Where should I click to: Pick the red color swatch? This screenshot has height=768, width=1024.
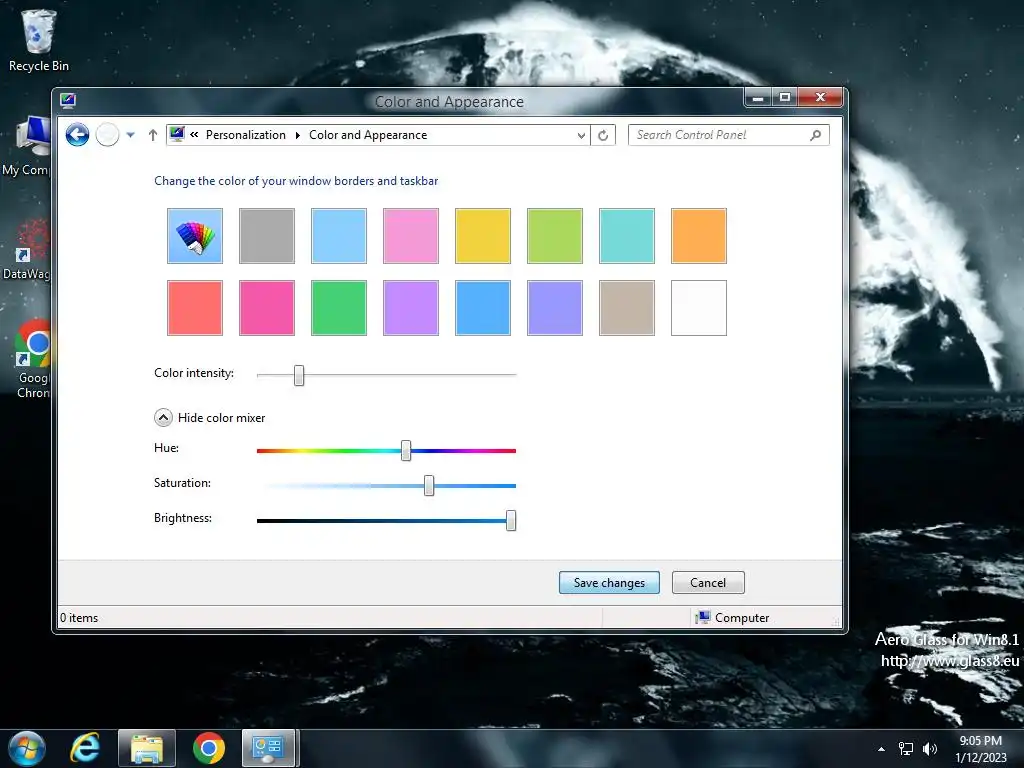[195, 308]
